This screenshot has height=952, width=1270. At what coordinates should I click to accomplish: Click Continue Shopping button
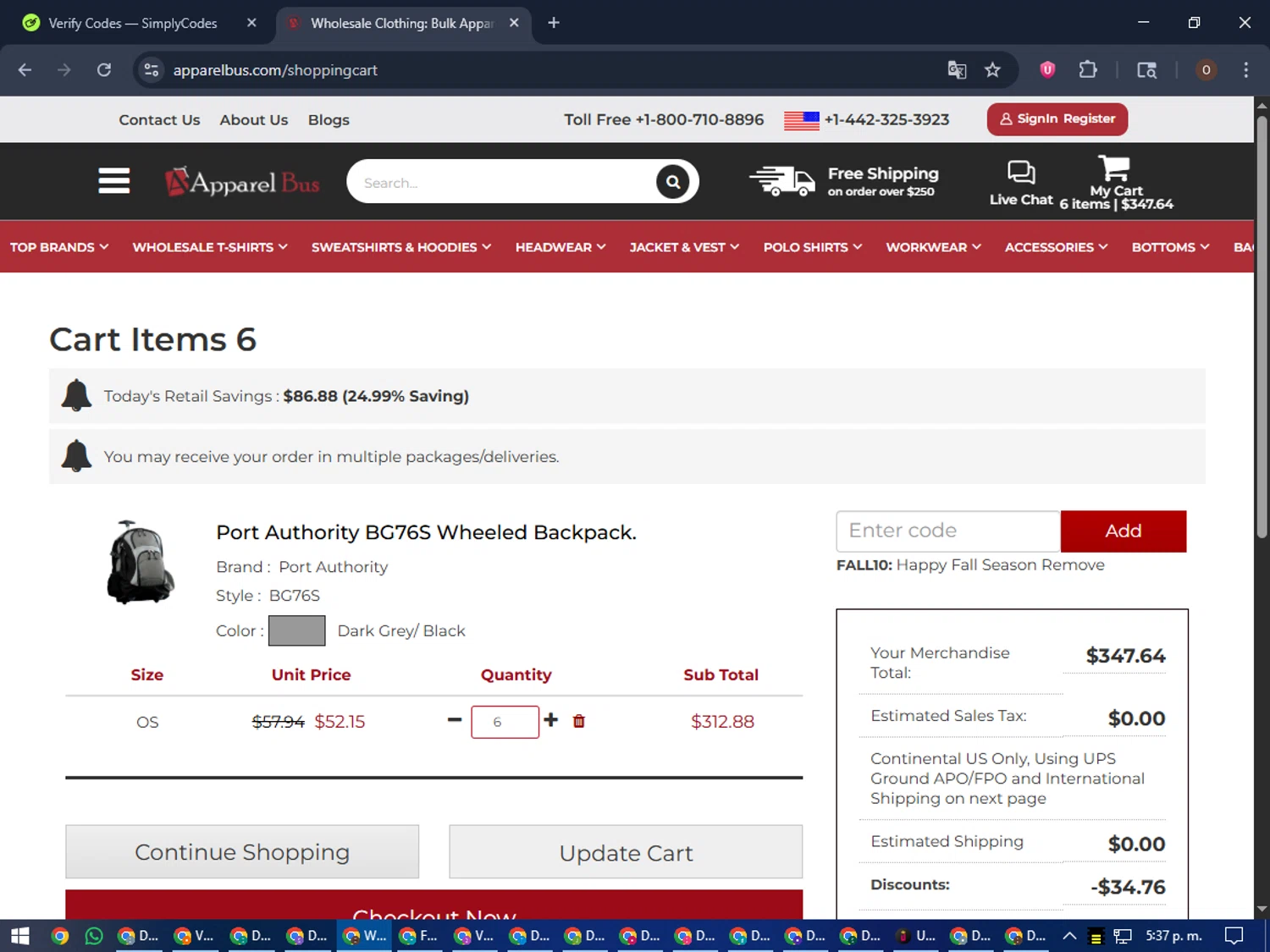[x=242, y=852]
